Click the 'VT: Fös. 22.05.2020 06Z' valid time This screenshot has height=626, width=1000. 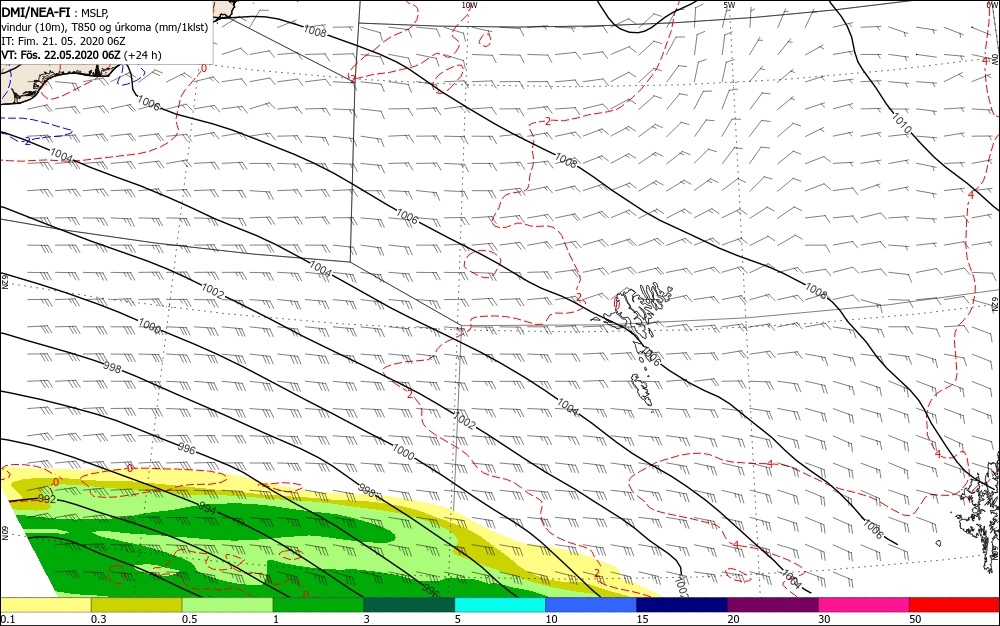(x=61, y=55)
